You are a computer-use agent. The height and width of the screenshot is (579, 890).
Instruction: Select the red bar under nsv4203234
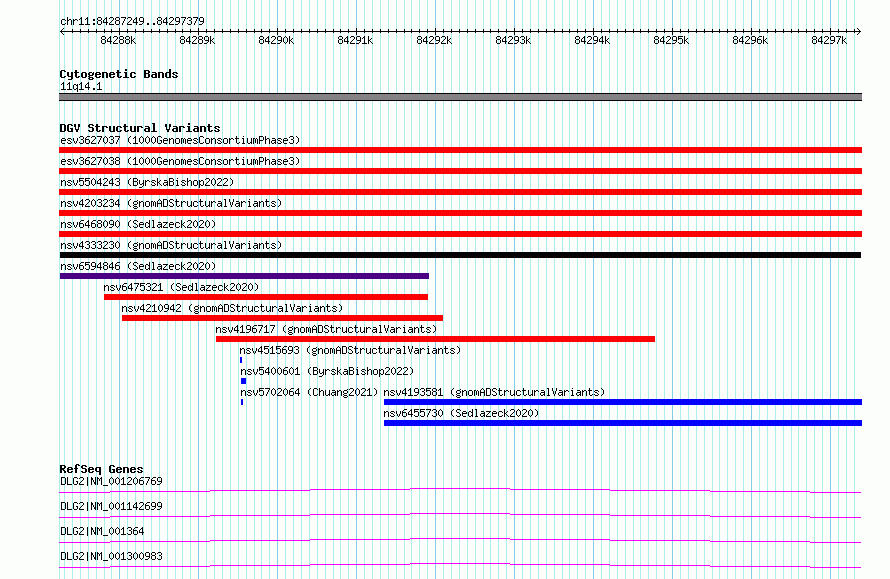460,213
